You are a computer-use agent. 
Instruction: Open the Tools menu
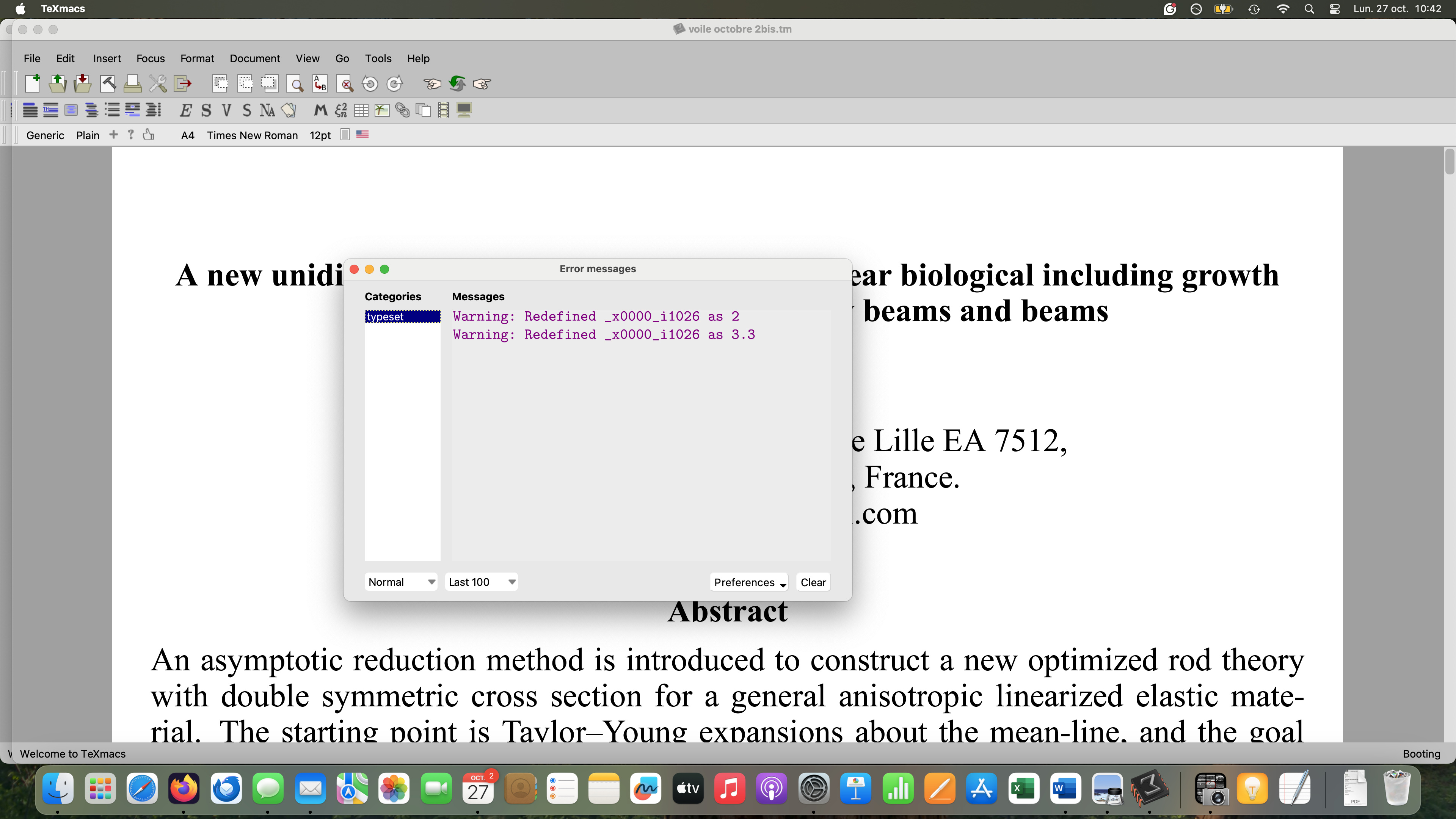click(x=378, y=58)
